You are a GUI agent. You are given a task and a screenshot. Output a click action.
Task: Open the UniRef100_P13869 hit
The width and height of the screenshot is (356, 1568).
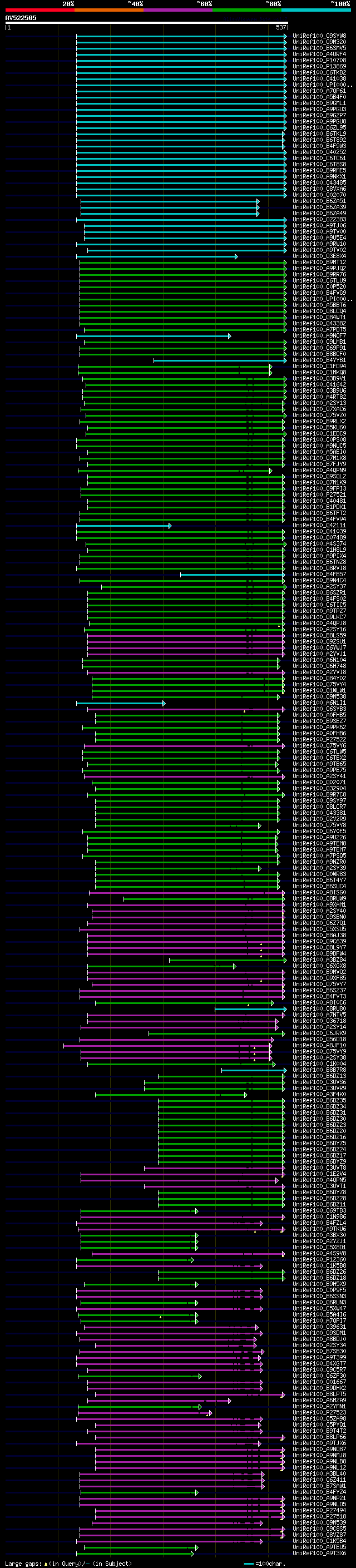tap(319, 66)
